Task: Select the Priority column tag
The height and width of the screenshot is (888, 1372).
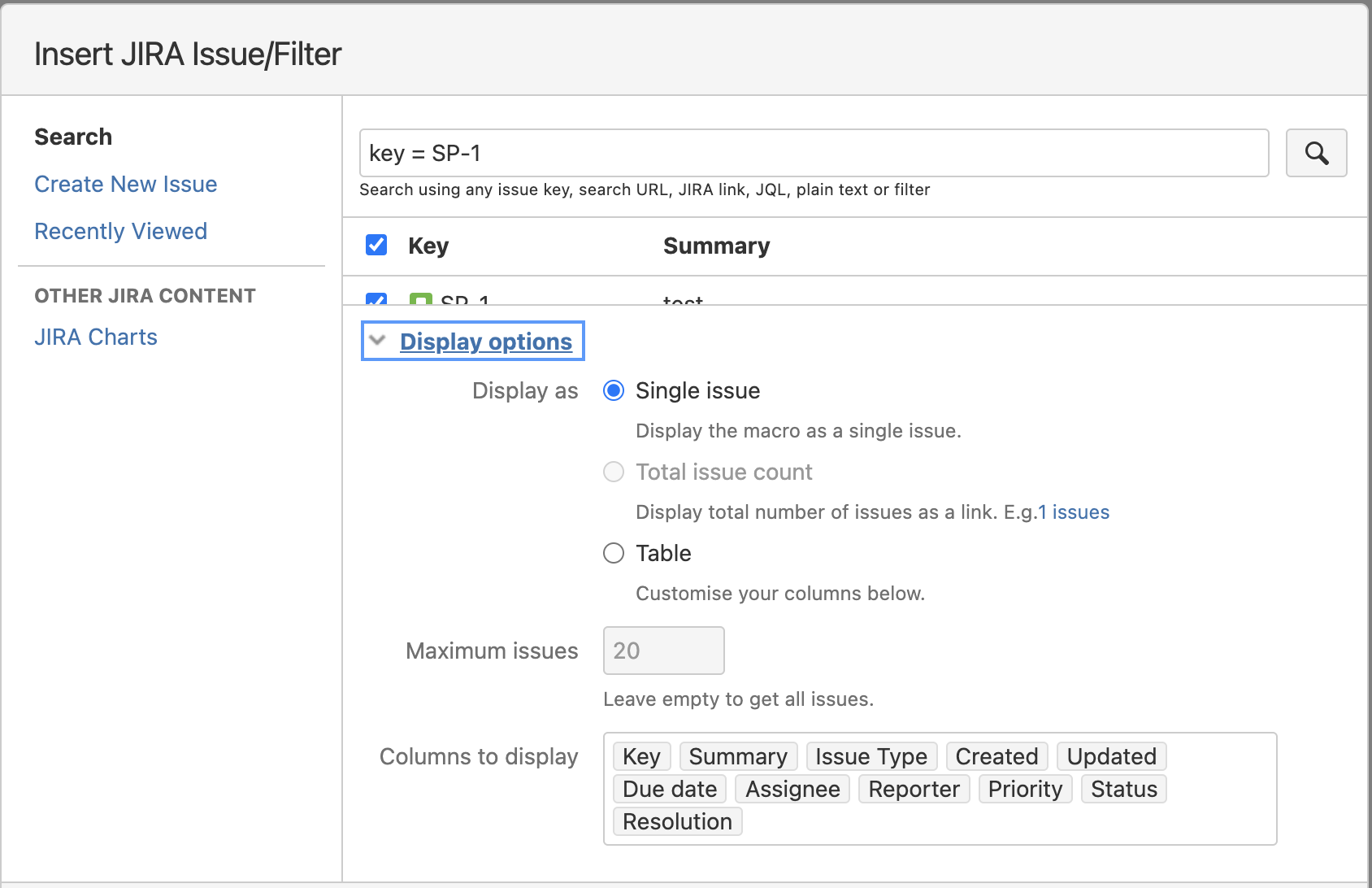Action: point(1024,788)
